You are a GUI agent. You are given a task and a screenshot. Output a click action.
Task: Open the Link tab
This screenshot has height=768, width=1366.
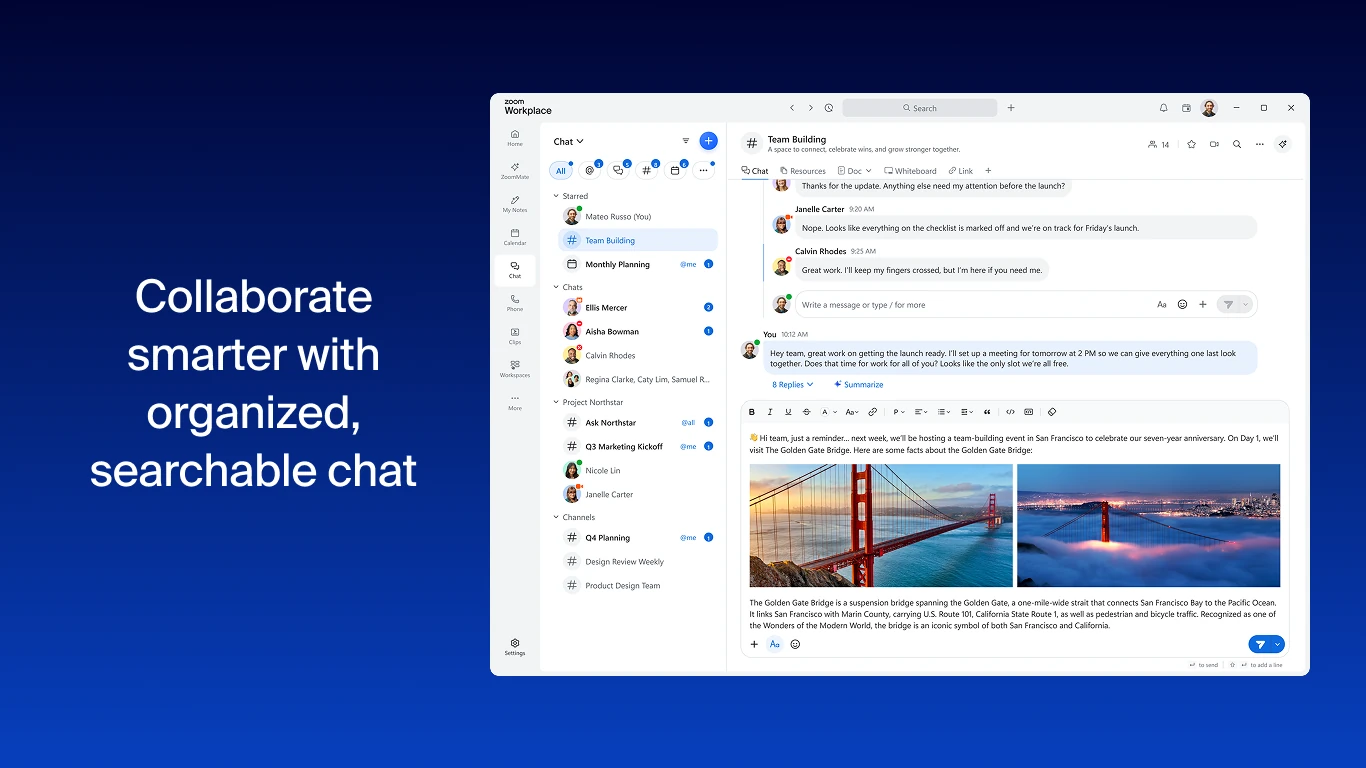[960, 171]
